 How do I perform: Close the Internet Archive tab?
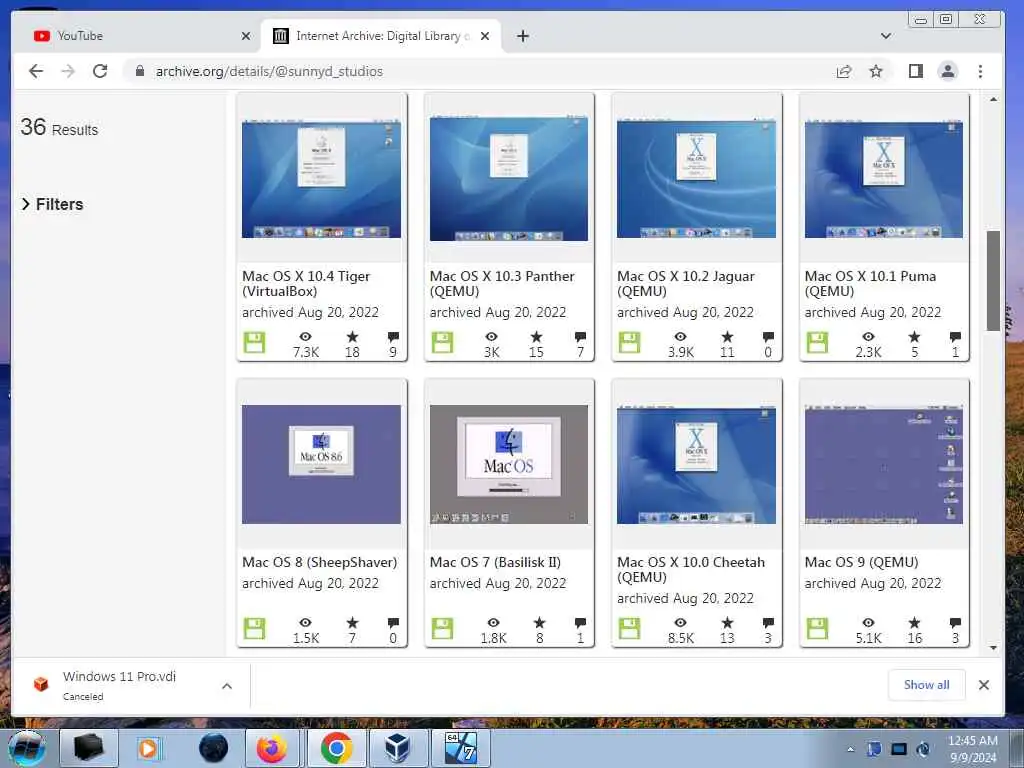point(485,36)
